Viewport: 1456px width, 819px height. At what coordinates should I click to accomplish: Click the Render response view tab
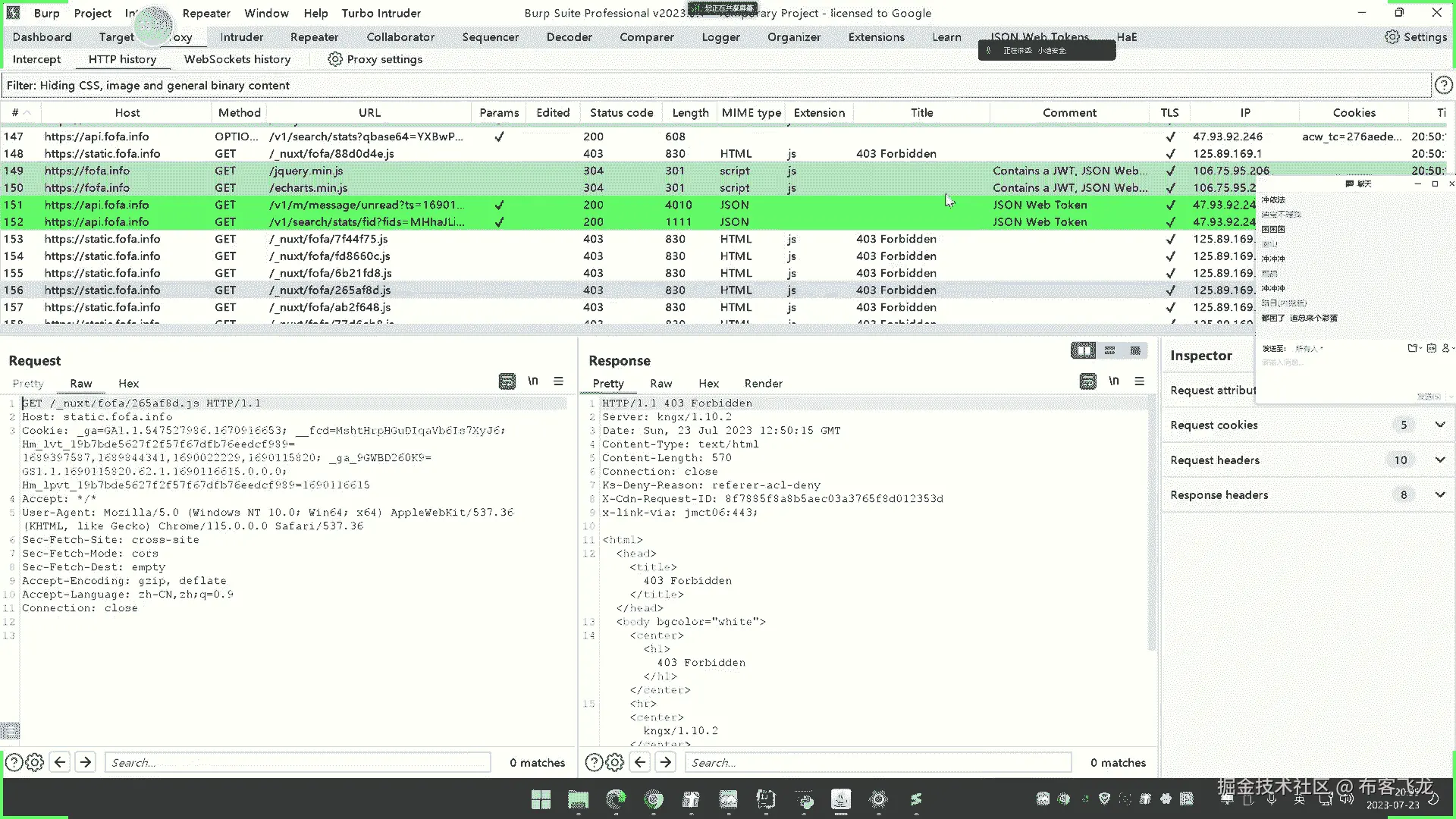coord(763,384)
